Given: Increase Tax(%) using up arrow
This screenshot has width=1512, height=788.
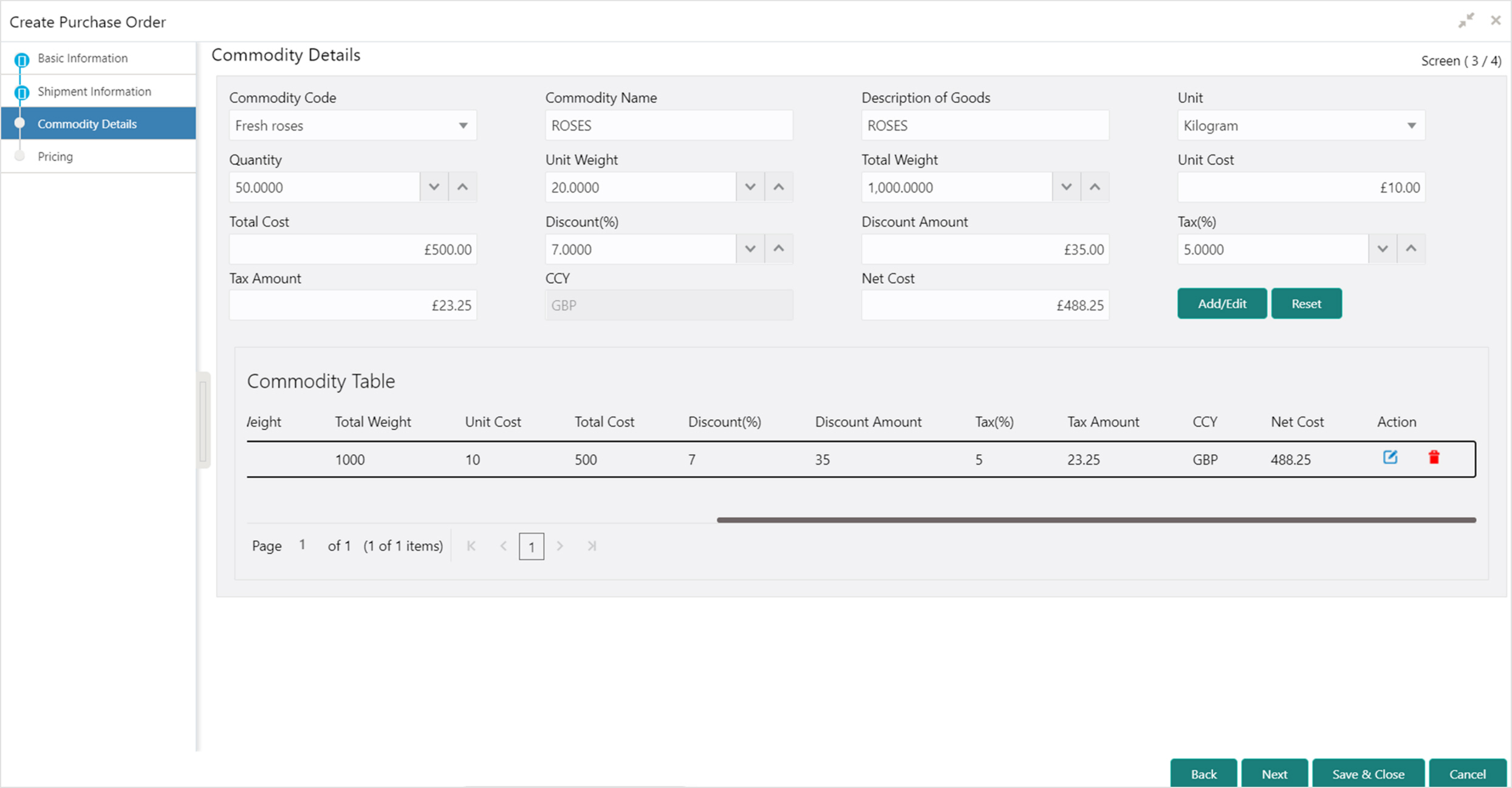Looking at the screenshot, I should point(1411,249).
